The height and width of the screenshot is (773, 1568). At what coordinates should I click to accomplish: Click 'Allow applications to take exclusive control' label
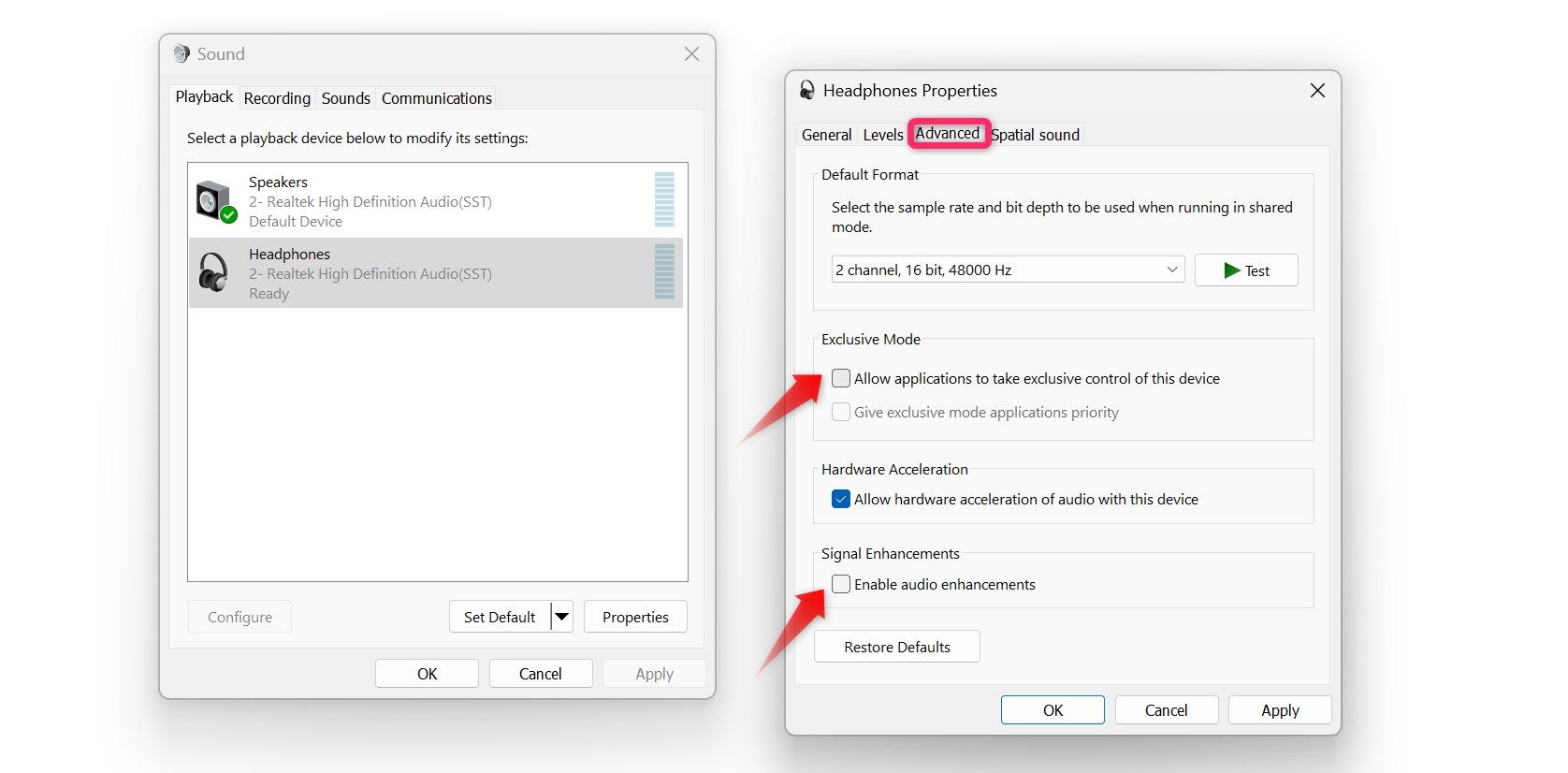1037,378
